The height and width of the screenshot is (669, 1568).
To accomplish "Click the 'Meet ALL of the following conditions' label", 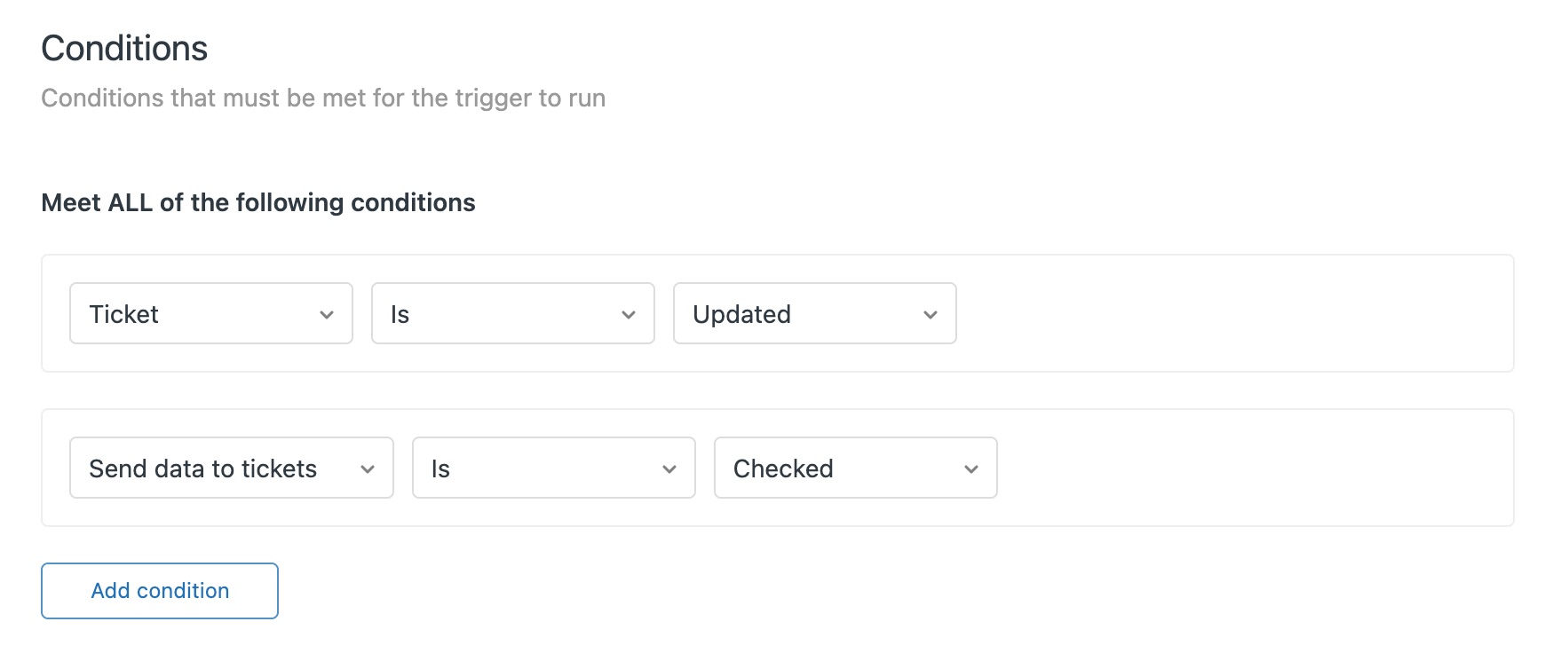I will tap(258, 202).
